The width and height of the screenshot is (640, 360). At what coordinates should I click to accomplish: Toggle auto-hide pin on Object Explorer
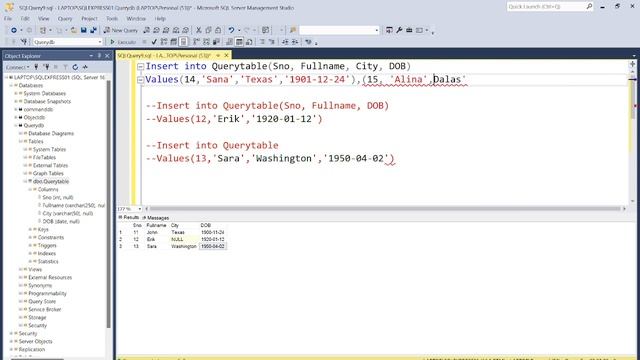(x=99, y=56)
